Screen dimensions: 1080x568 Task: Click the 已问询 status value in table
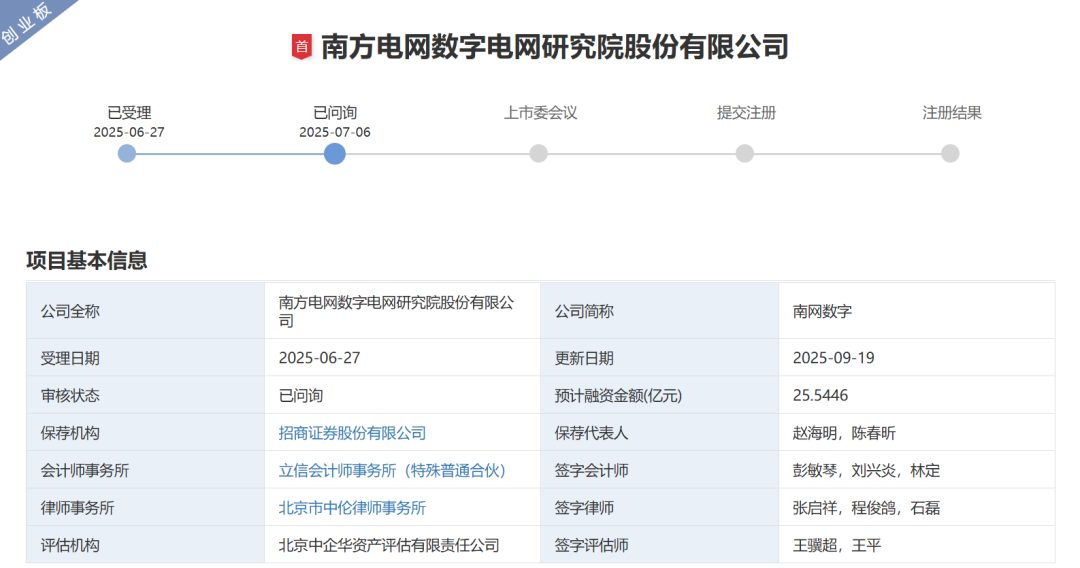point(402,395)
